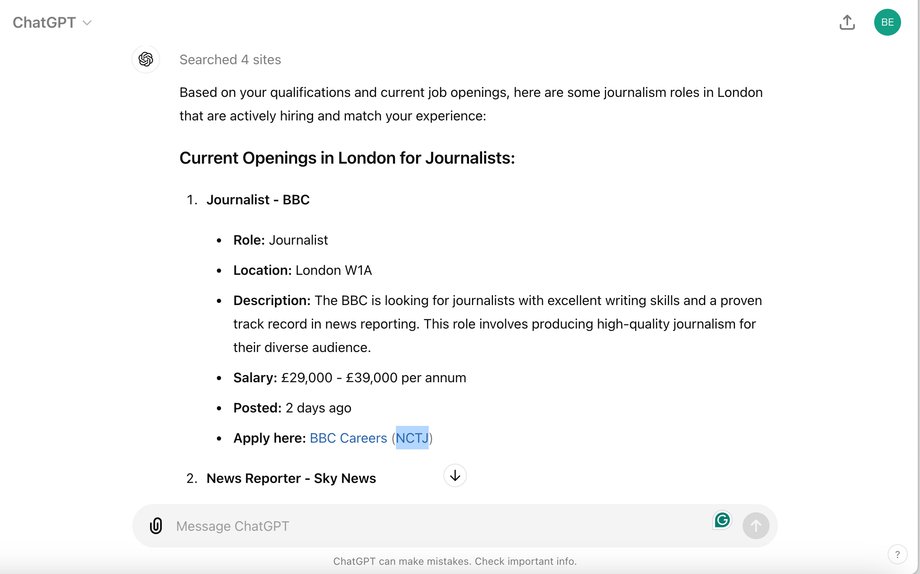Click the News Reporter - Sky News heading

click(291, 478)
